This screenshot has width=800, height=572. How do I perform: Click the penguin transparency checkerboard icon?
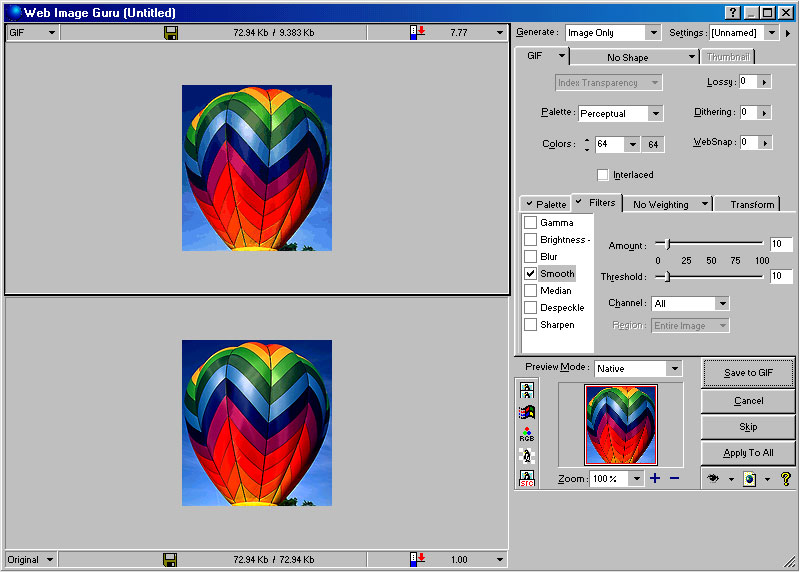tap(527, 456)
